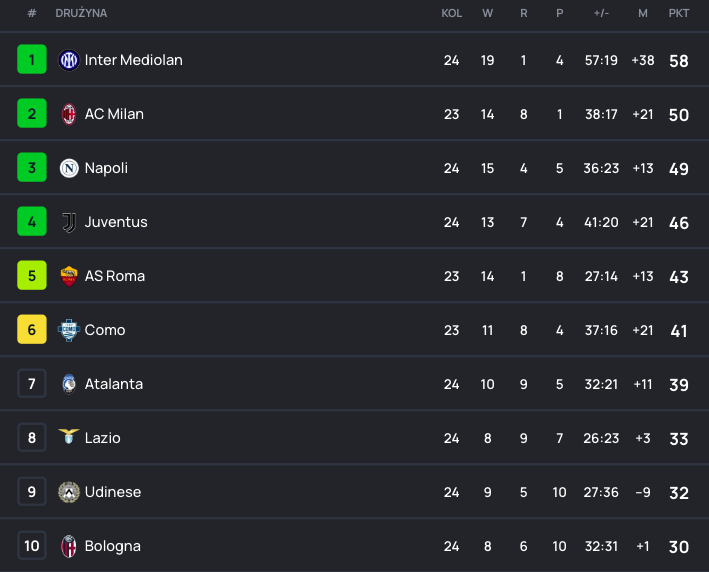Open the Inter Mediolan team link

click(x=133, y=60)
